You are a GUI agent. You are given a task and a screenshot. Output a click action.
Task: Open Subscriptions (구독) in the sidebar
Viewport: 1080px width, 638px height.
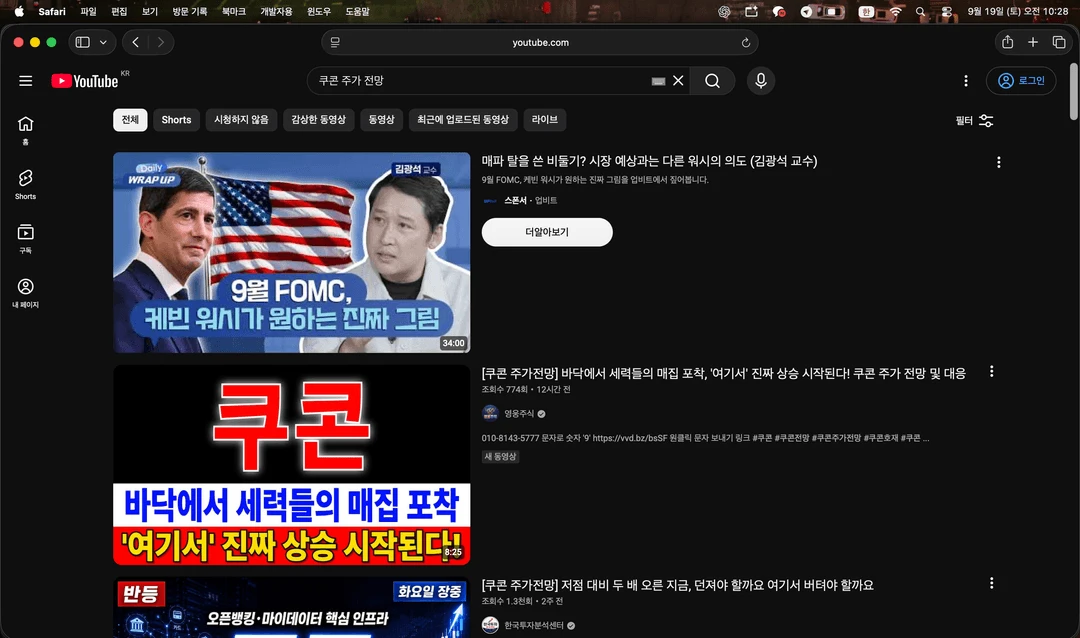[x=25, y=238]
